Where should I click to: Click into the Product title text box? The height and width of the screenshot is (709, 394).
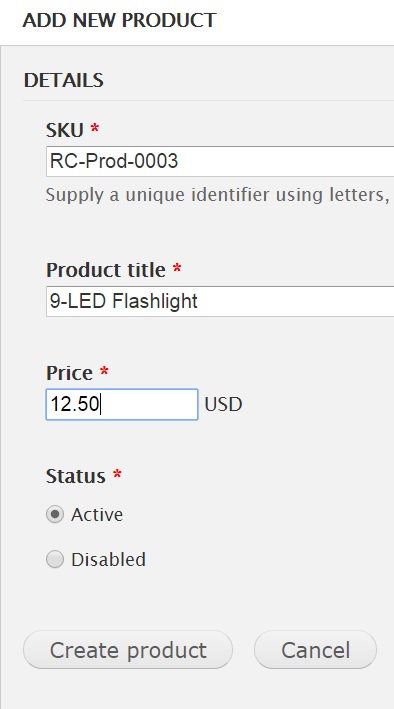point(220,301)
